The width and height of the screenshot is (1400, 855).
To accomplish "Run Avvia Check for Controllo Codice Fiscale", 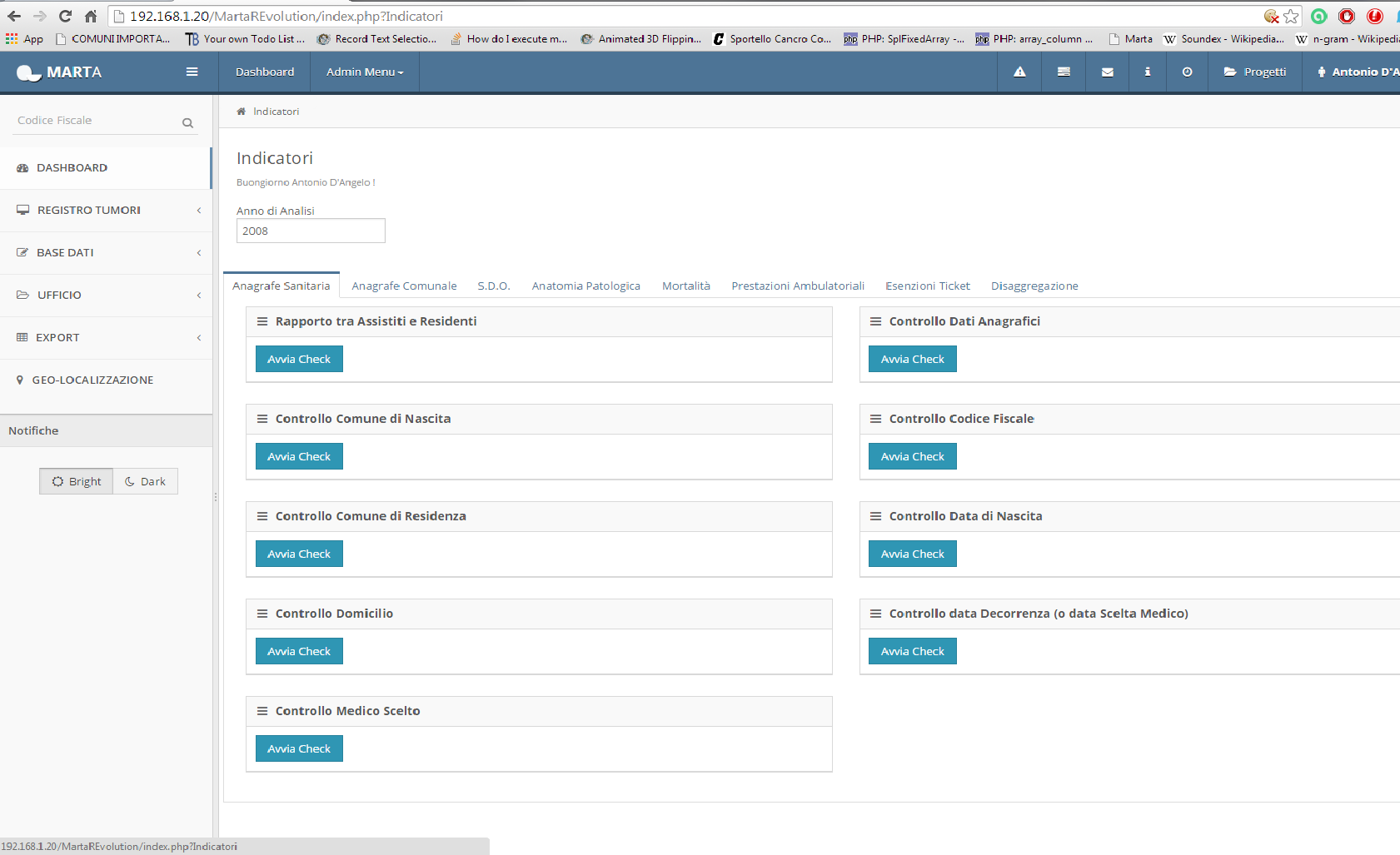I will coord(912,456).
